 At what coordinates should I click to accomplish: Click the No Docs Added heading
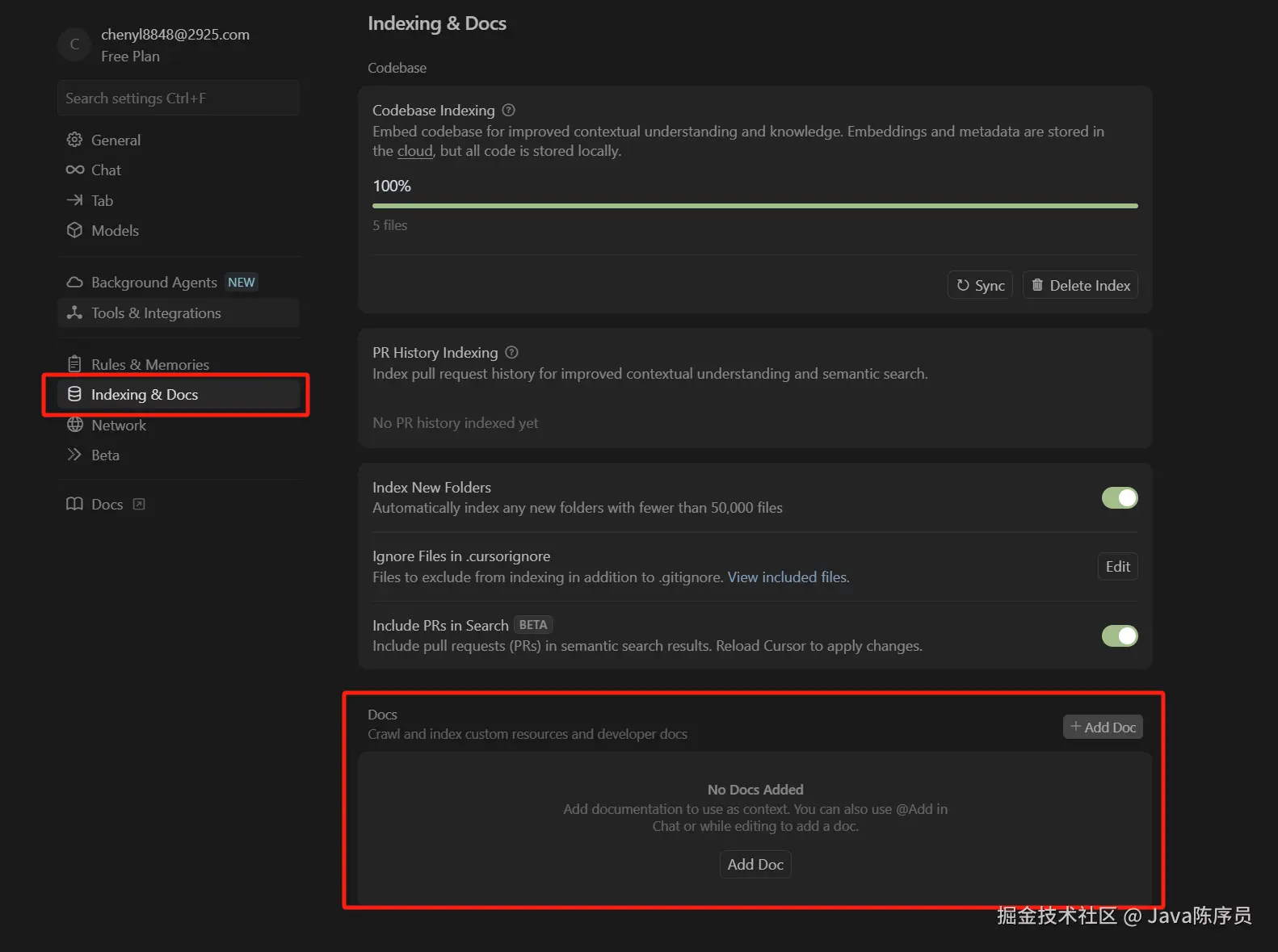click(755, 790)
